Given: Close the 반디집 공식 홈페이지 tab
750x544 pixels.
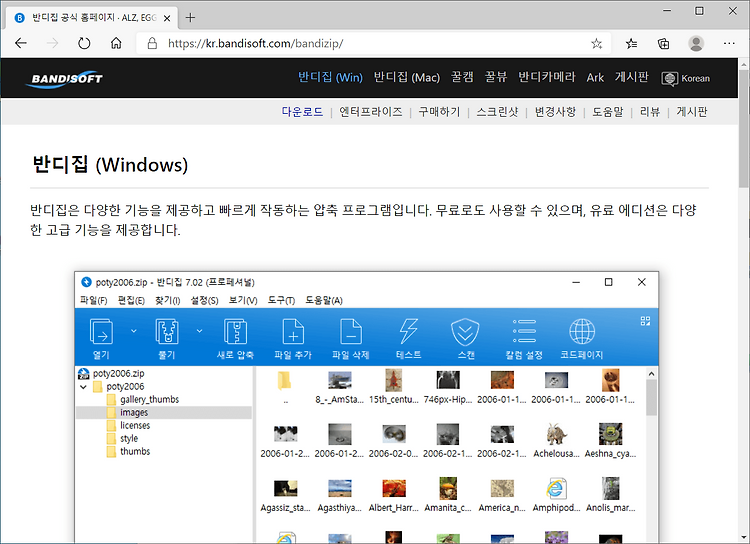Looking at the screenshot, I should [167, 18].
